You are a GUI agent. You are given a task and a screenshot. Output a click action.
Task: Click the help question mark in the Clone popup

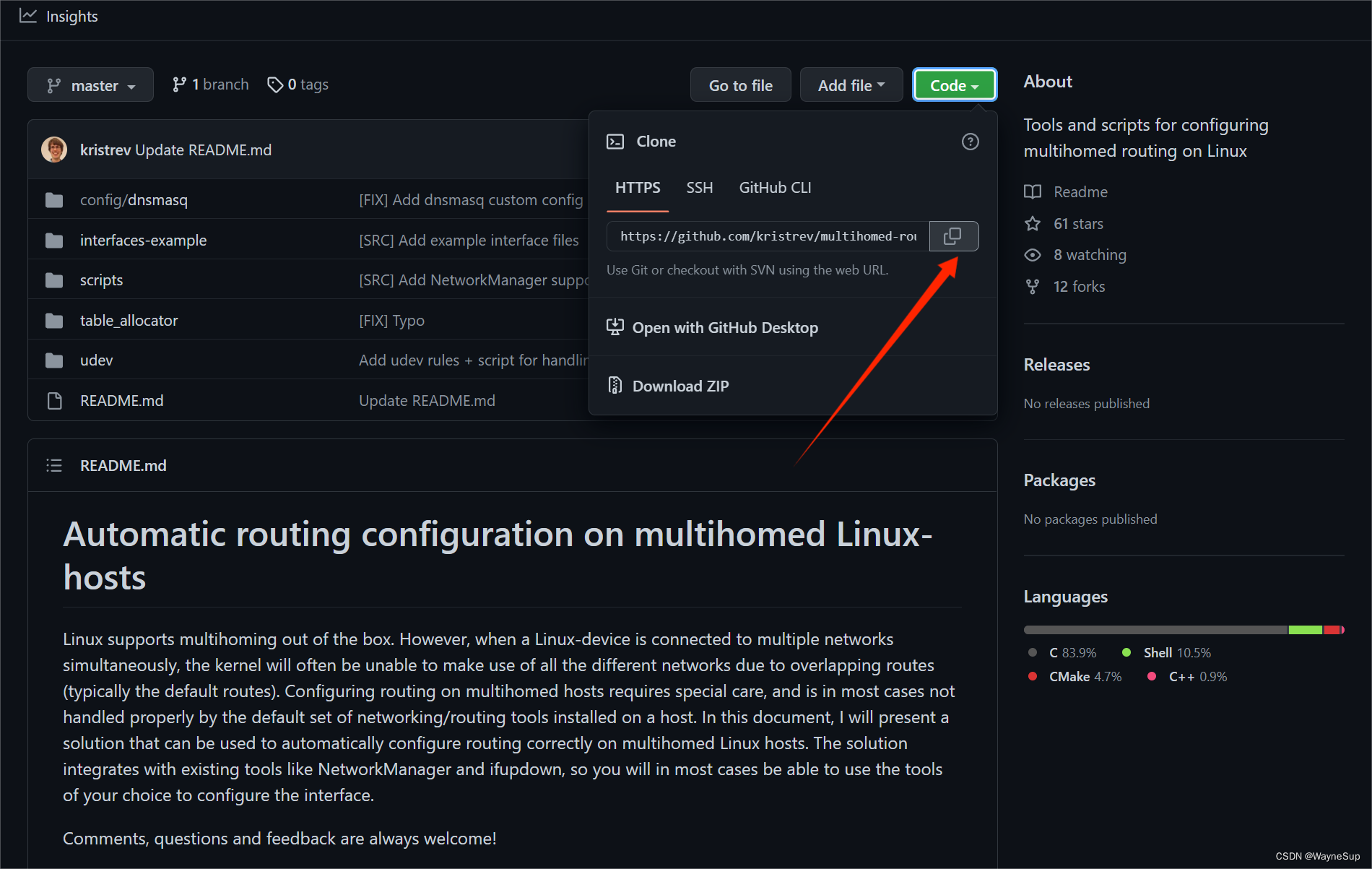[x=971, y=142]
